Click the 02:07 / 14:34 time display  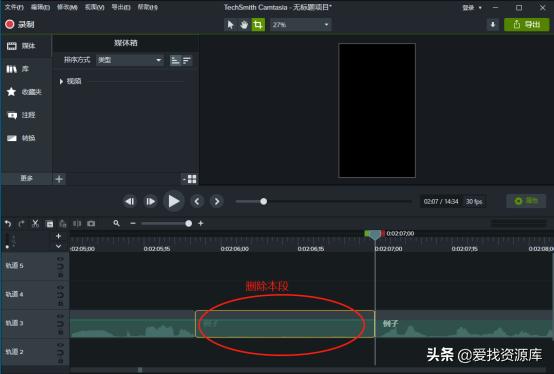tap(441, 202)
